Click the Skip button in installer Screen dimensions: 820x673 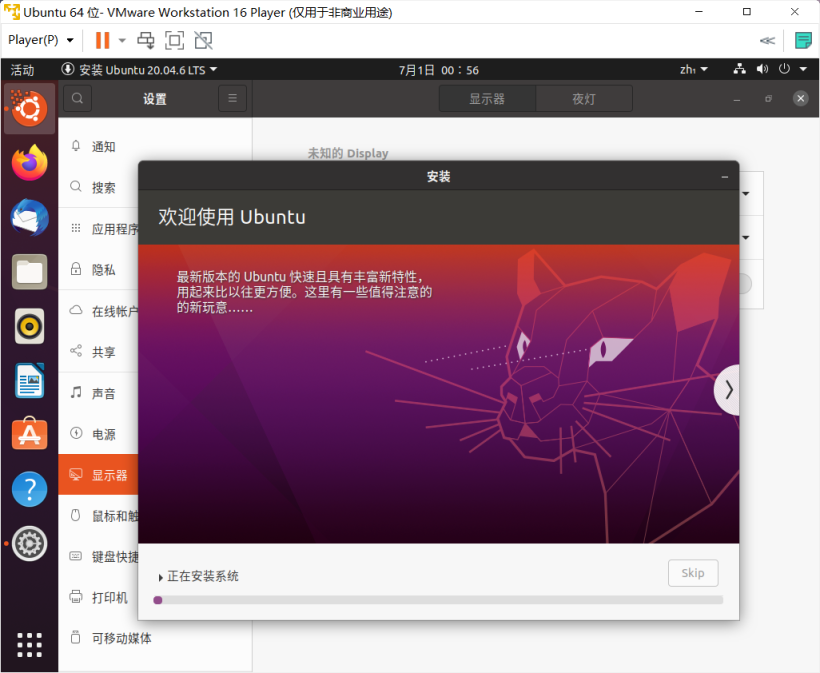click(x=692, y=573)
